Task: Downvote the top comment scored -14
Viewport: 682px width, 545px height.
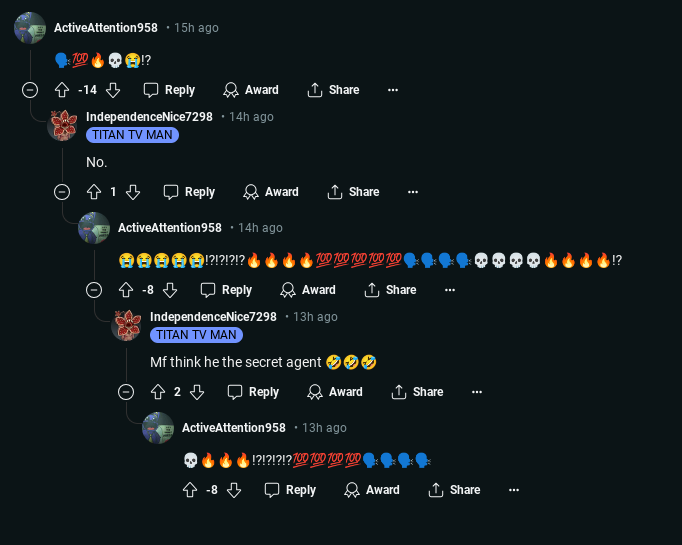Action: coord(113,90)
